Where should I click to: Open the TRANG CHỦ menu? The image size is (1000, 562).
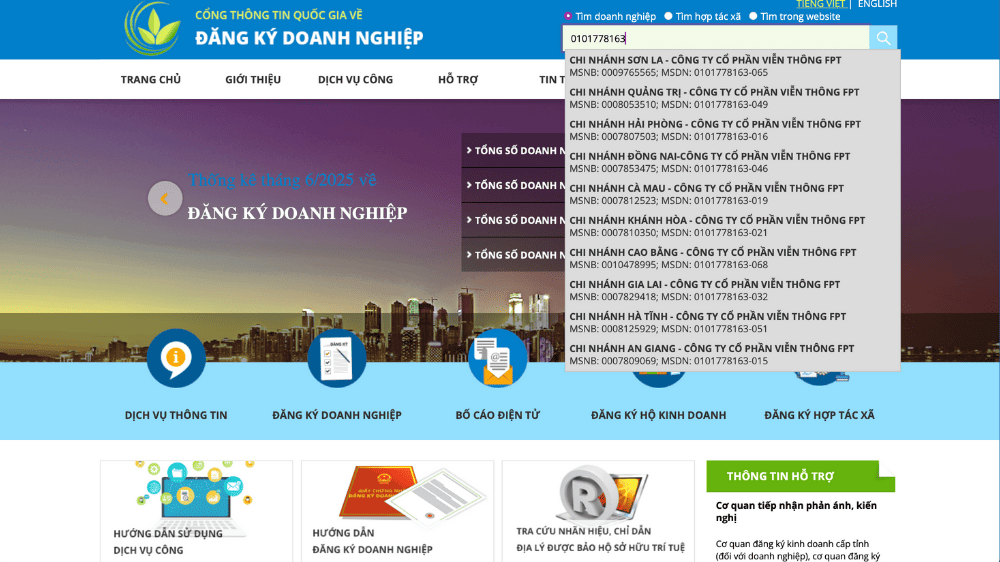(x=151, y=79)
